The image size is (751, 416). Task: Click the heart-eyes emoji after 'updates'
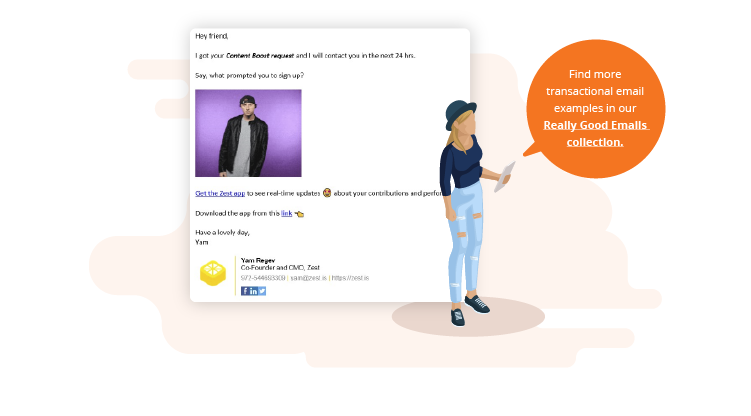point(327,193)
